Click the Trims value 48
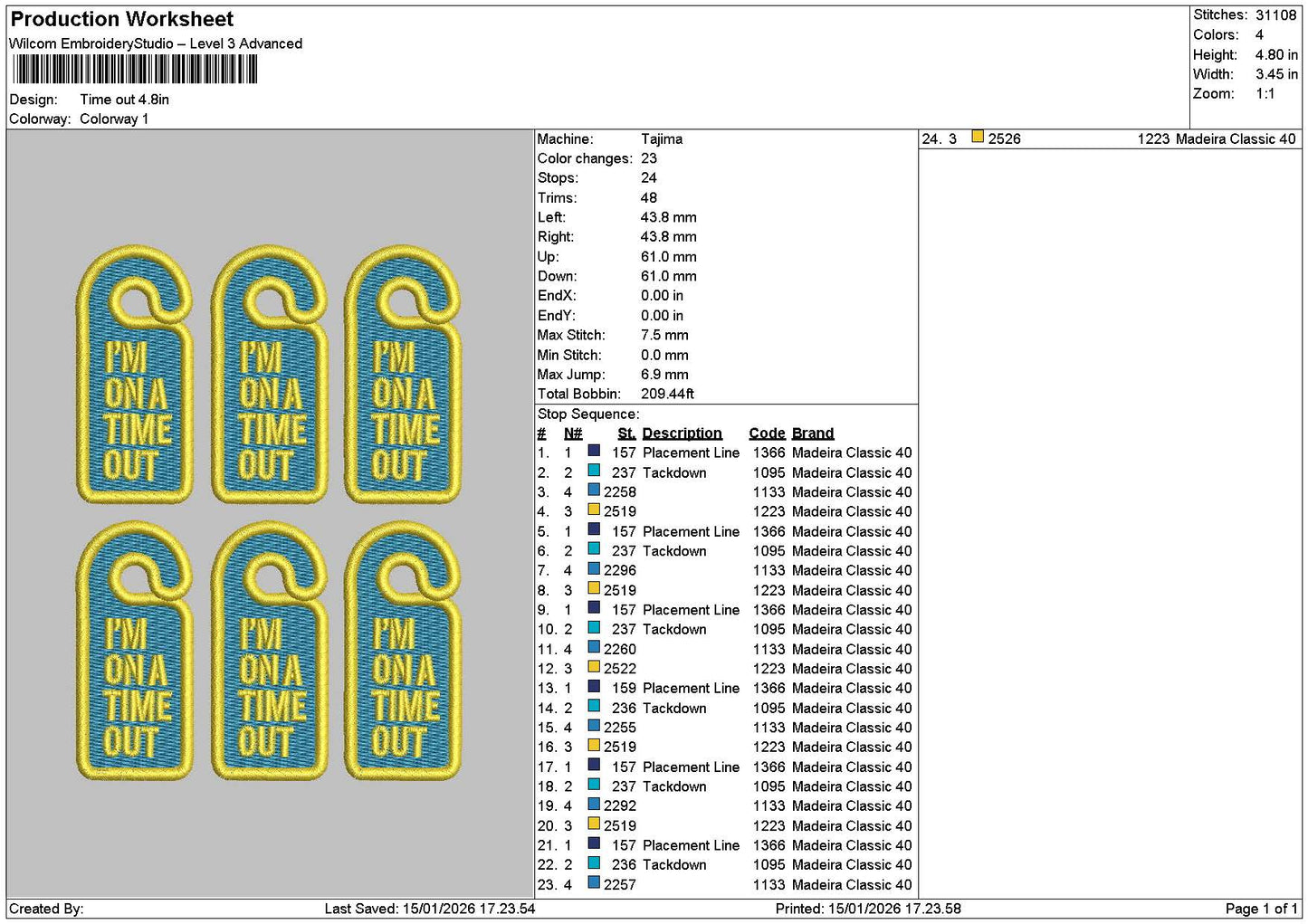The width and height of the screenshot is (1308, 924). click(649, 197)
